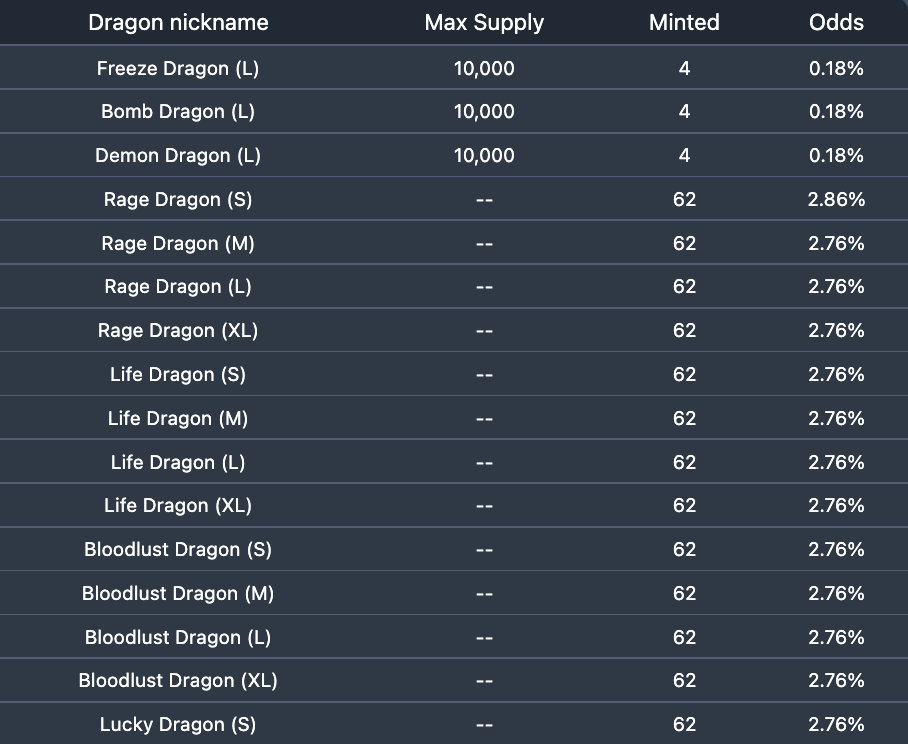
Task: Click the Life Dragon (S) name
Action: click(178, 375)
